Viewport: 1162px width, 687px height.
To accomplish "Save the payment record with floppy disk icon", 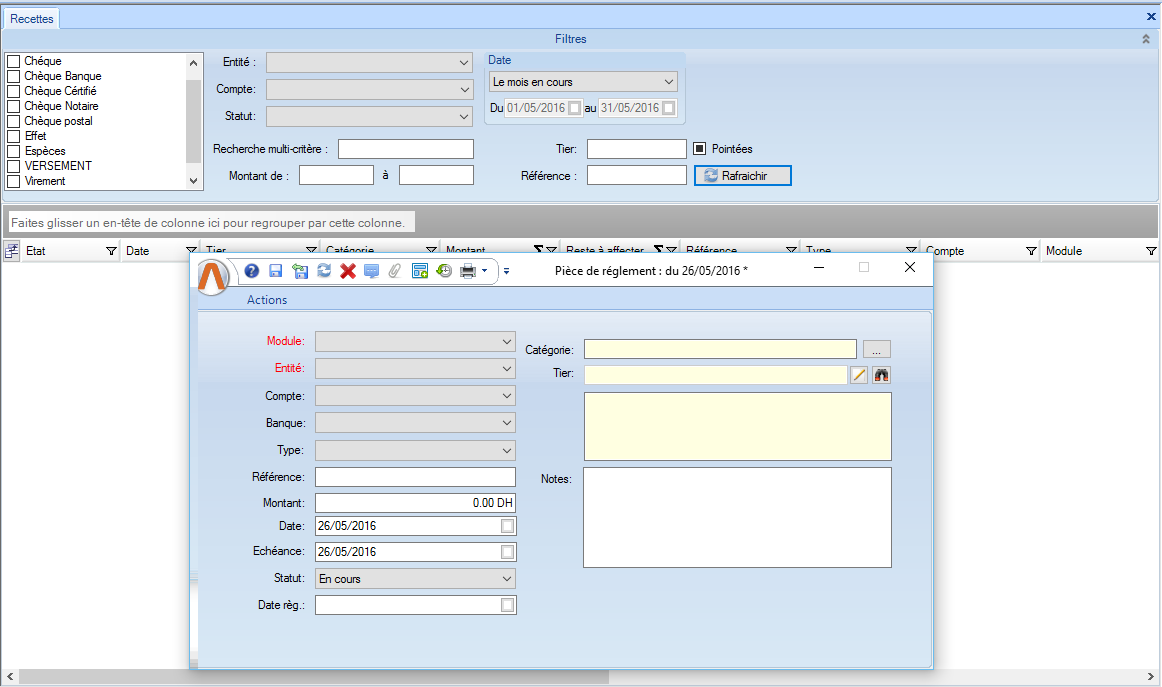I will pyautogui.click(x=276, y=271).
